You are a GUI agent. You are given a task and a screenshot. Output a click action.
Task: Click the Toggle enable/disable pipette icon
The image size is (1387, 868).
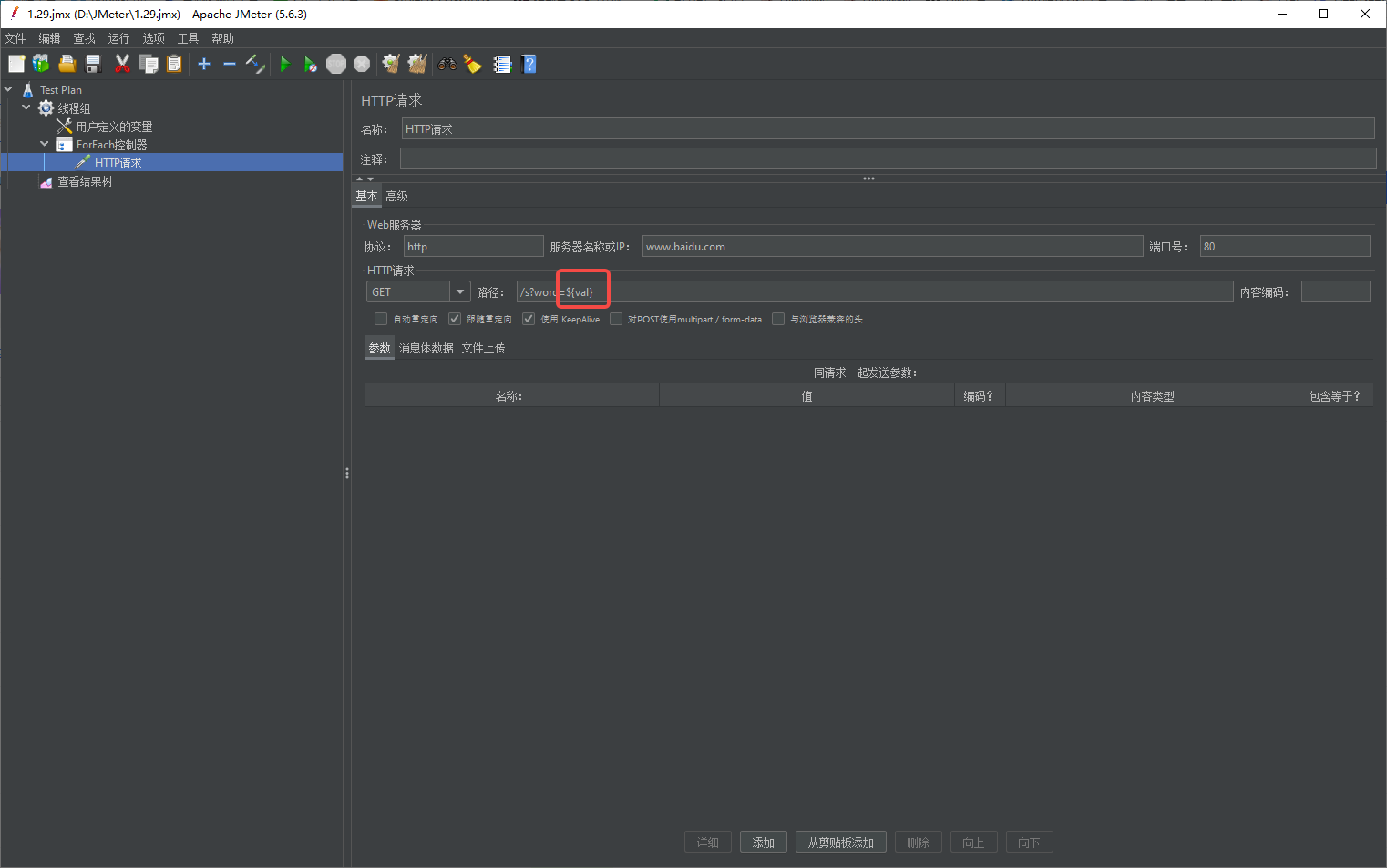(x=255, y=64)
